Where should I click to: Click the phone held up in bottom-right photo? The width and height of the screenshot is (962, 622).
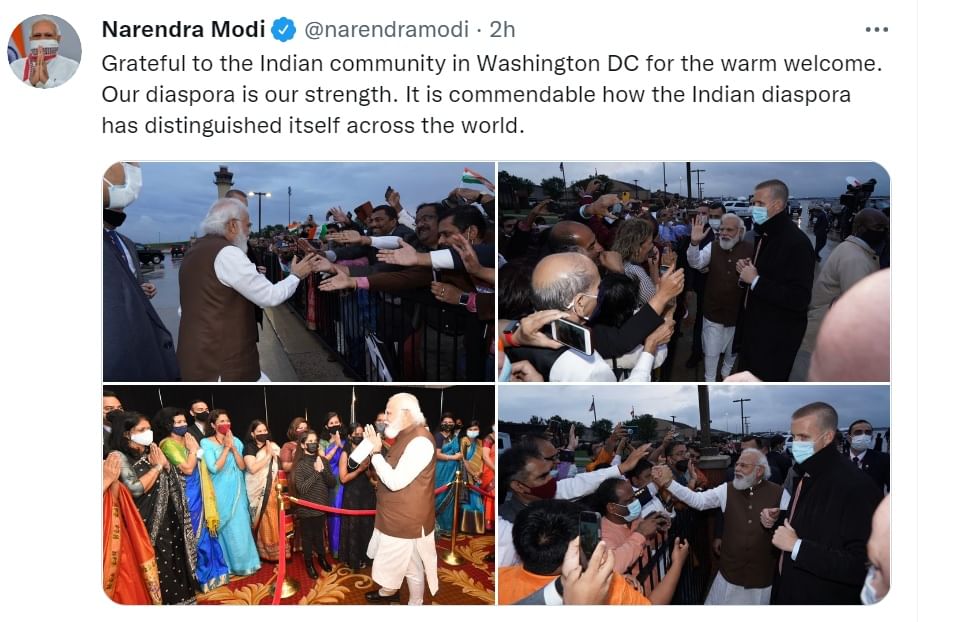(x=589, y=536)
